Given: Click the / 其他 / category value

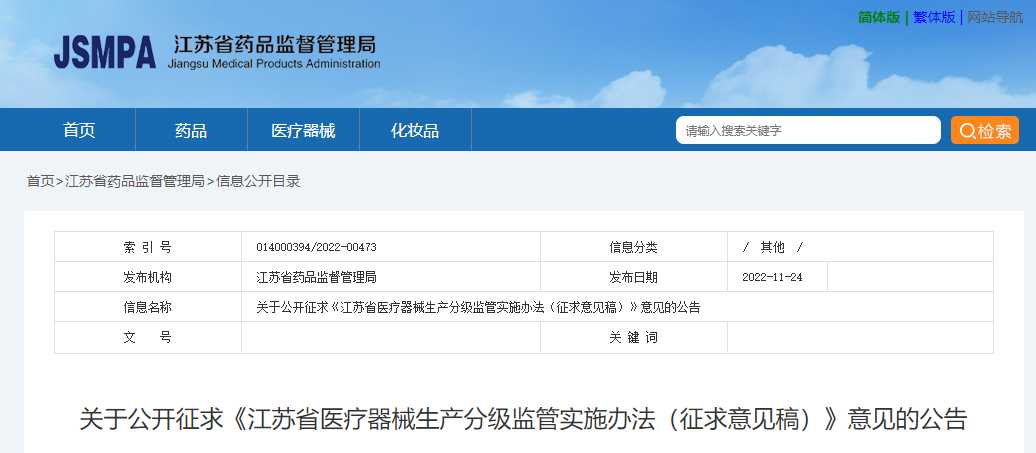Looking at the screenshot, I should pyautogui.click(x=773, y=248).
